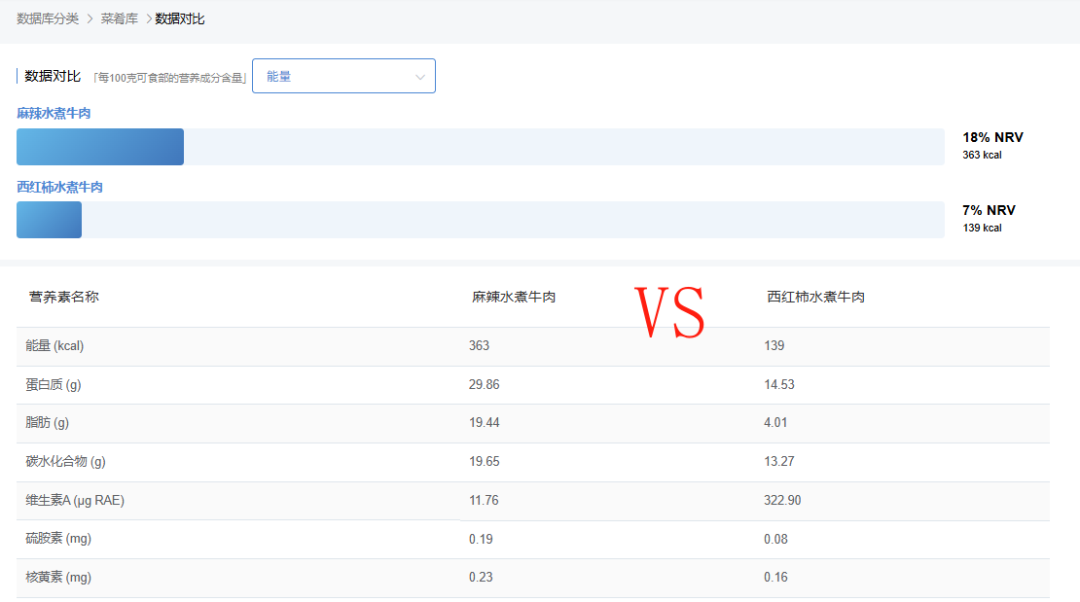This screenshot has width=1080, height=602.
Task: Click the chevron arrow before 数据对比 breadcrumb
Action: 149,19
